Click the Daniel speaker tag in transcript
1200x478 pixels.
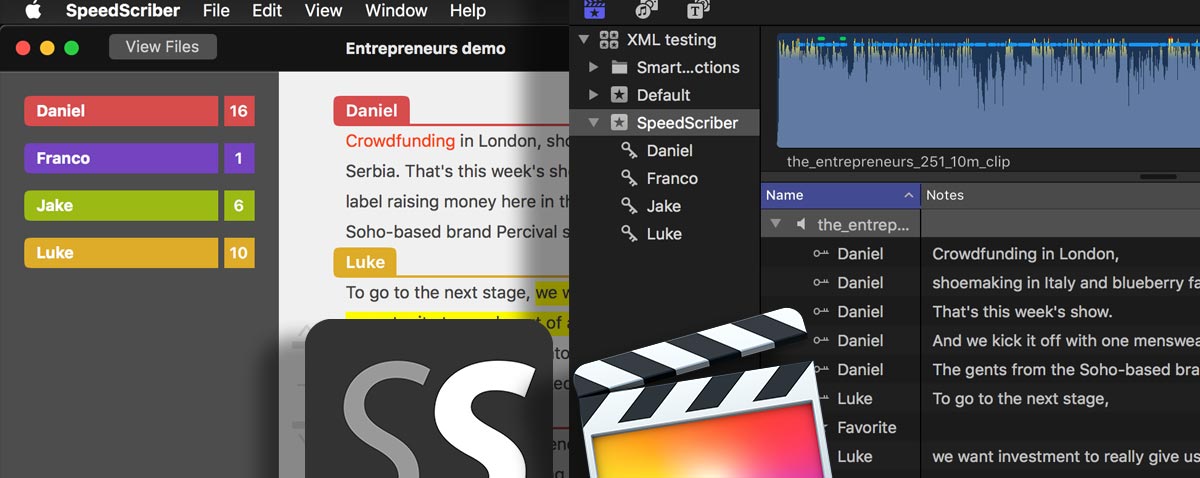click(x=371, y=111)
